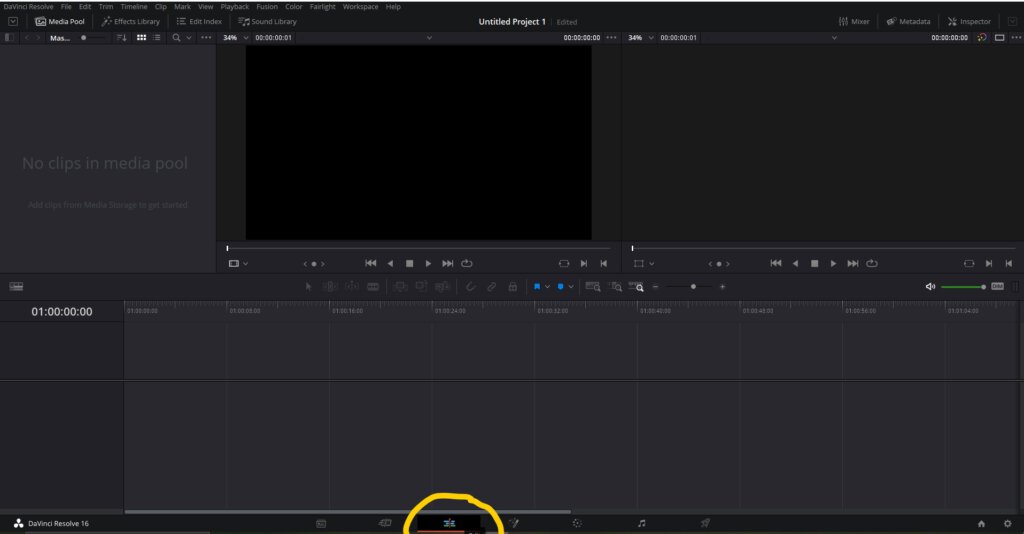1024x534 pixels.
Task: Click the Detail Zoom icon
Action: tap(615, 287)
